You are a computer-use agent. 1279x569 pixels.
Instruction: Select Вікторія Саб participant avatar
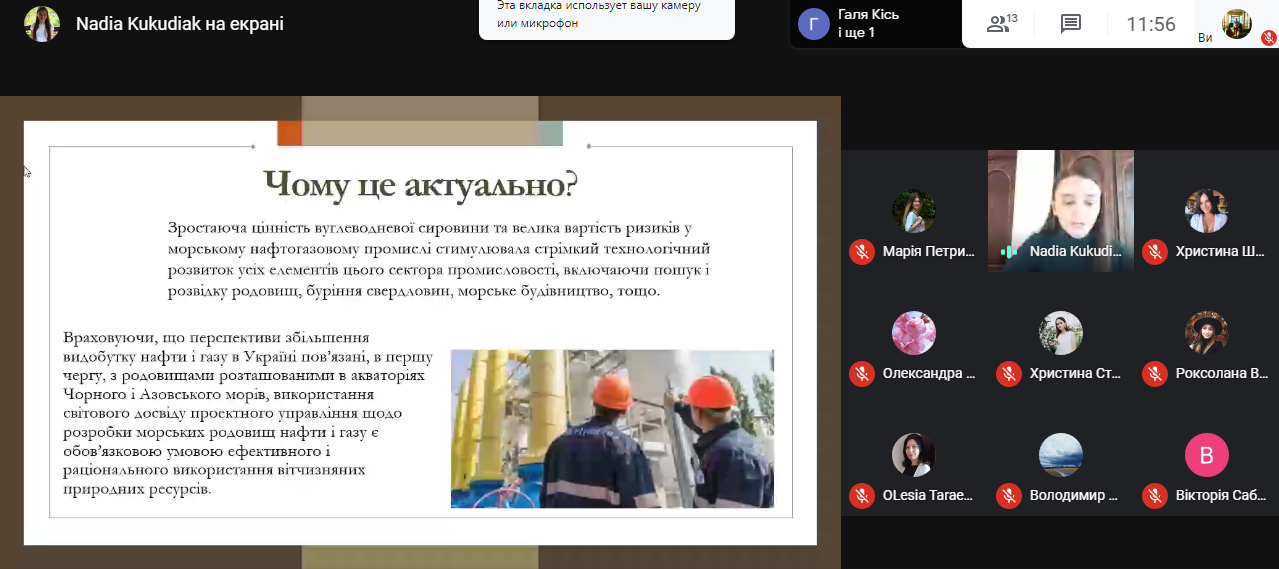click(1206, 456)
